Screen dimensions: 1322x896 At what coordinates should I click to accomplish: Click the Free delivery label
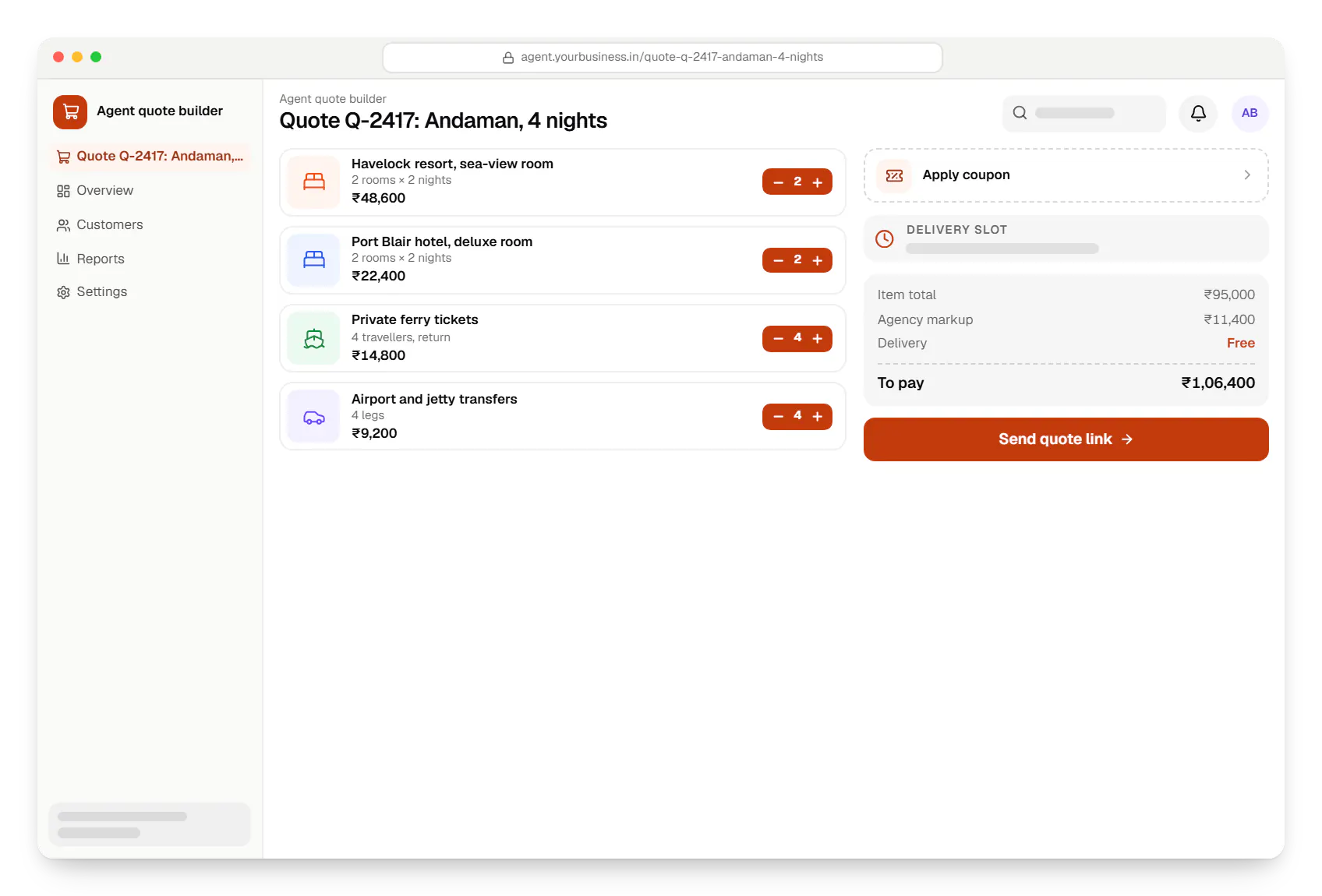click(1240, 344)
